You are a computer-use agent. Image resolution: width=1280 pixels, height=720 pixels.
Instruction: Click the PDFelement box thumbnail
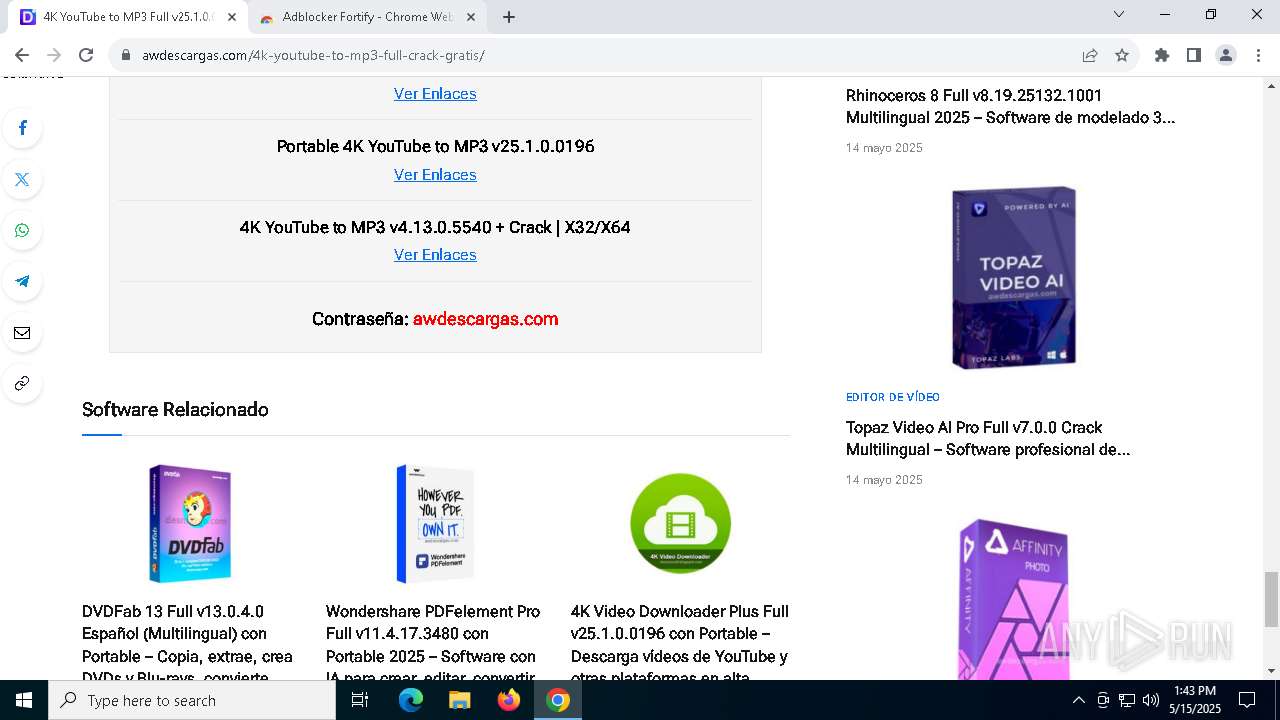click(435, 524)
